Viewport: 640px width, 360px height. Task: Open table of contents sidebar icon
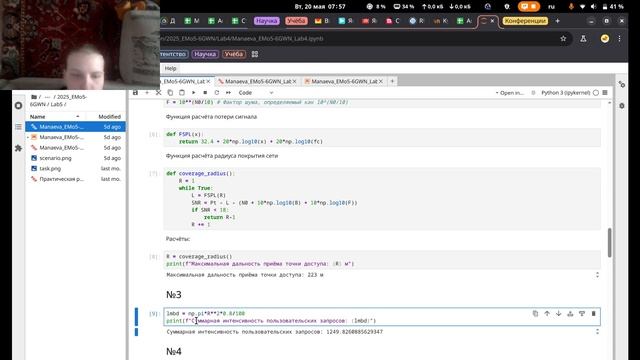(x=18, y=127)
